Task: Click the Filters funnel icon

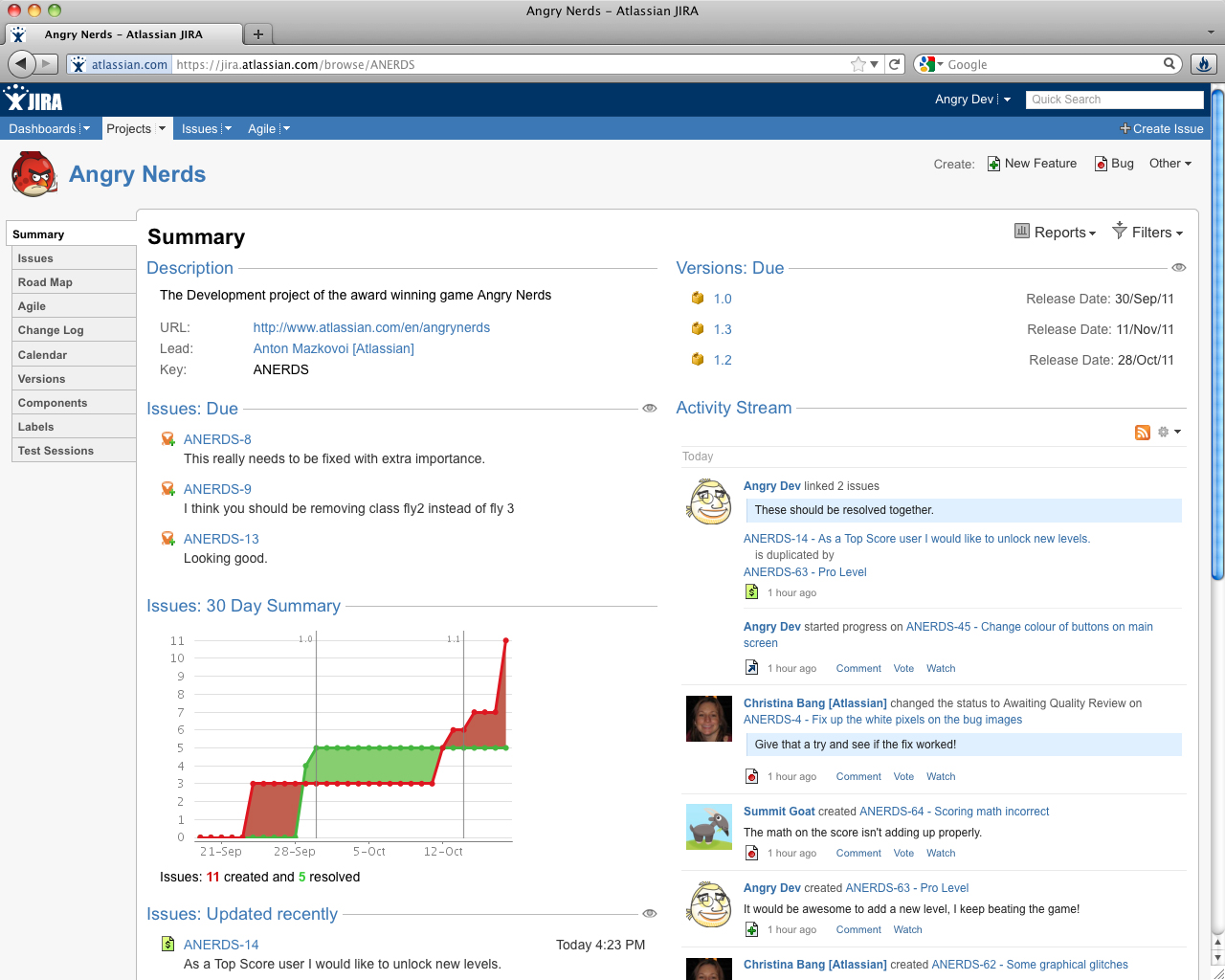Action: pos(1119,231)
